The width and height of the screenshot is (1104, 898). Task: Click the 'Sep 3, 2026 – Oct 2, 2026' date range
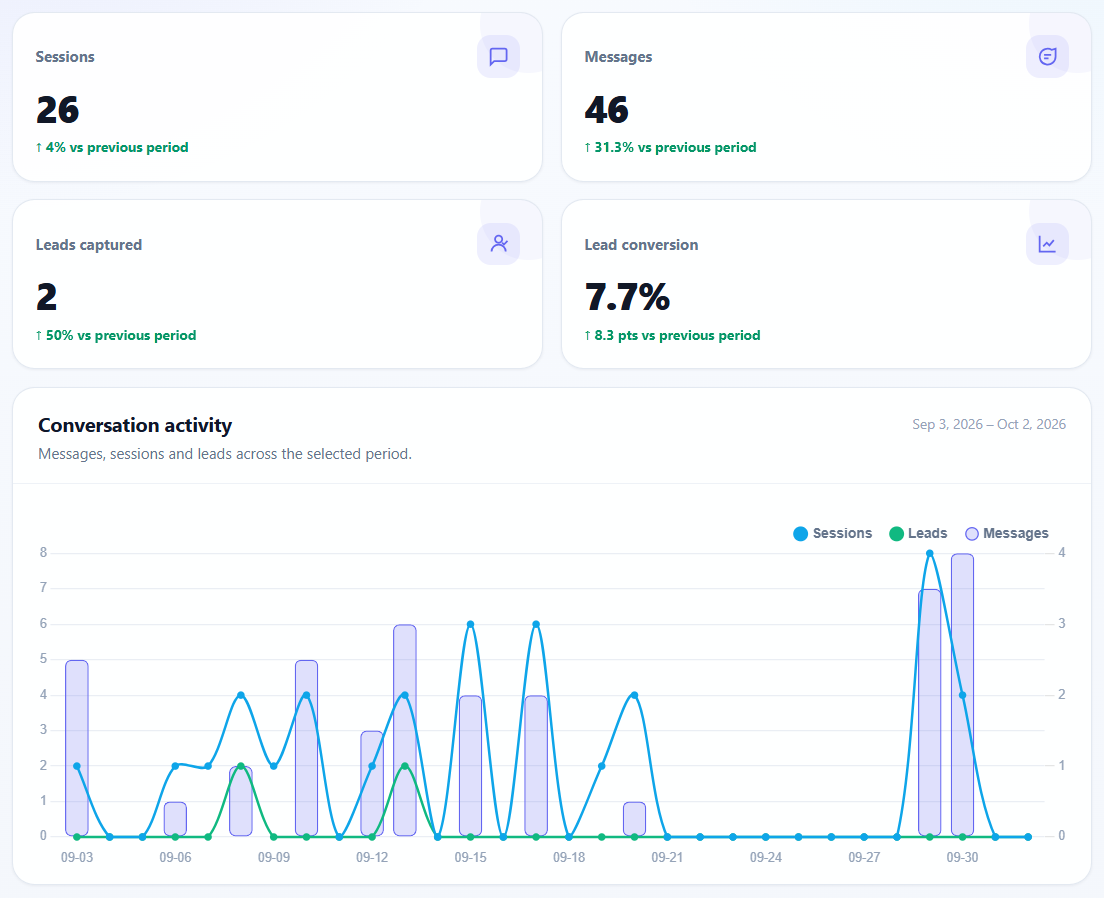tap(989, 424)
